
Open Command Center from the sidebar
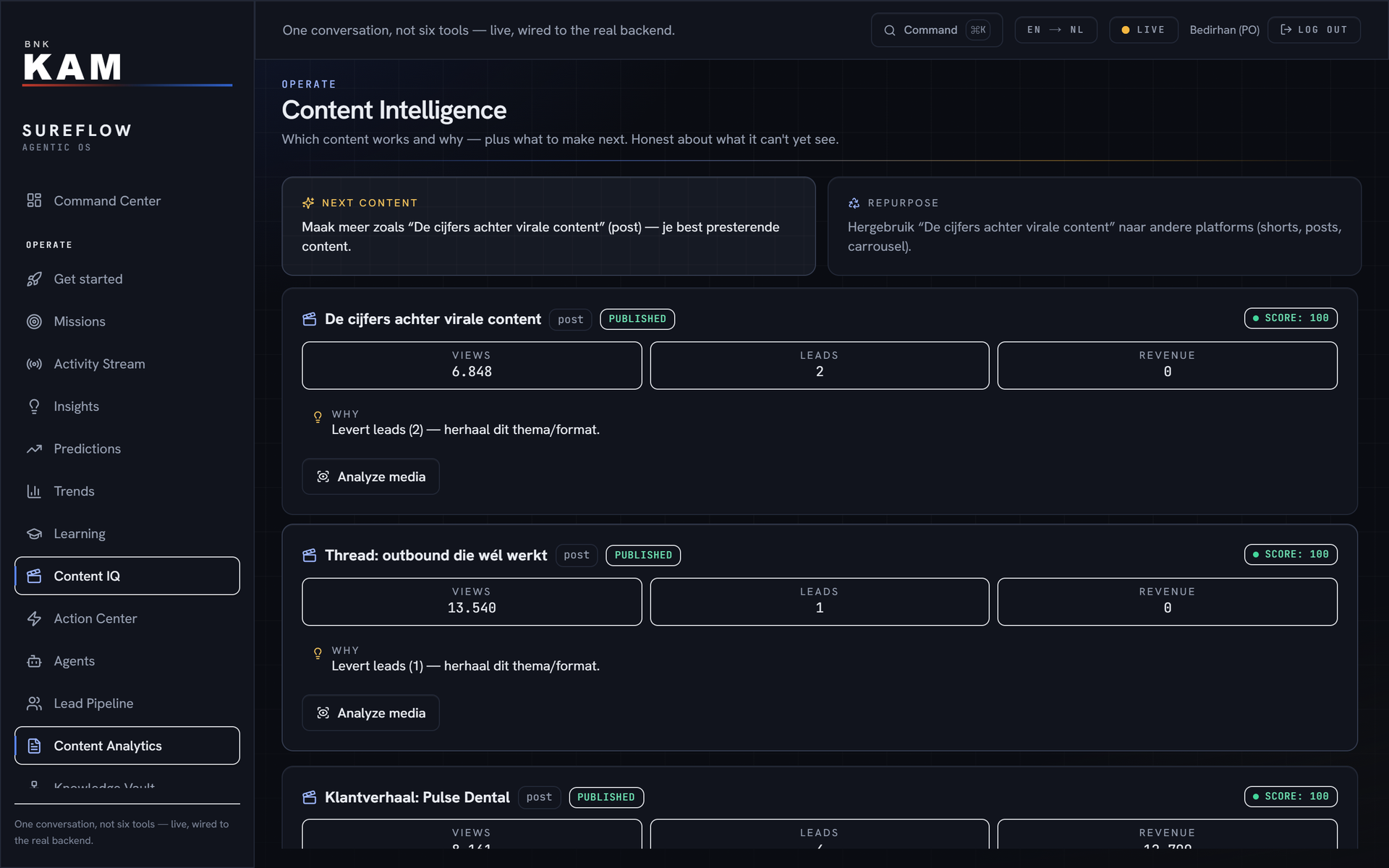click(127, 200)
